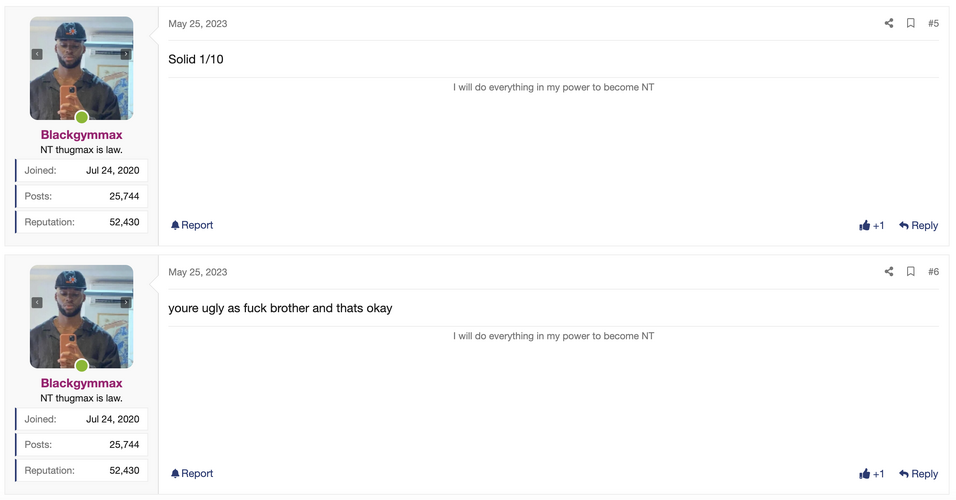956x500 pixels.
Task: Show next avatar image in post #5
Action: pos(126,54)
